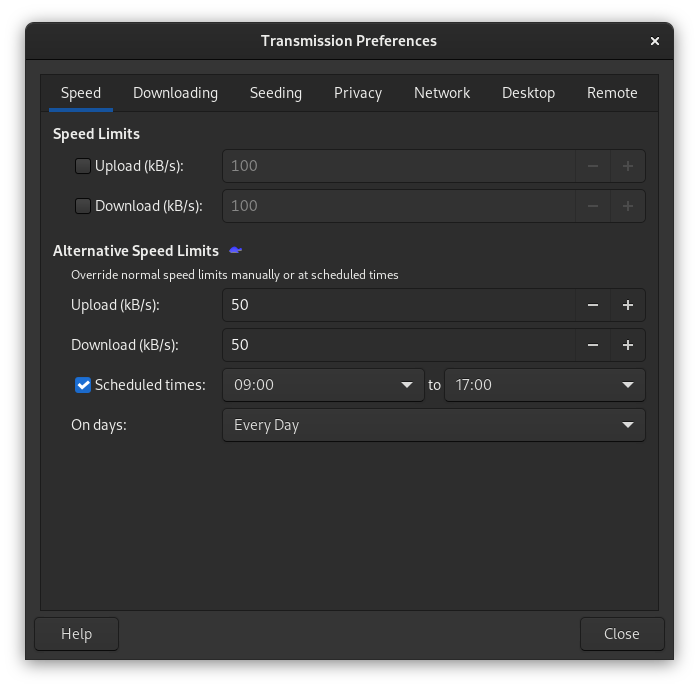This screenshot has width=699, height=688.
Task: Switch to the Network tab
Action: point(442,93)
